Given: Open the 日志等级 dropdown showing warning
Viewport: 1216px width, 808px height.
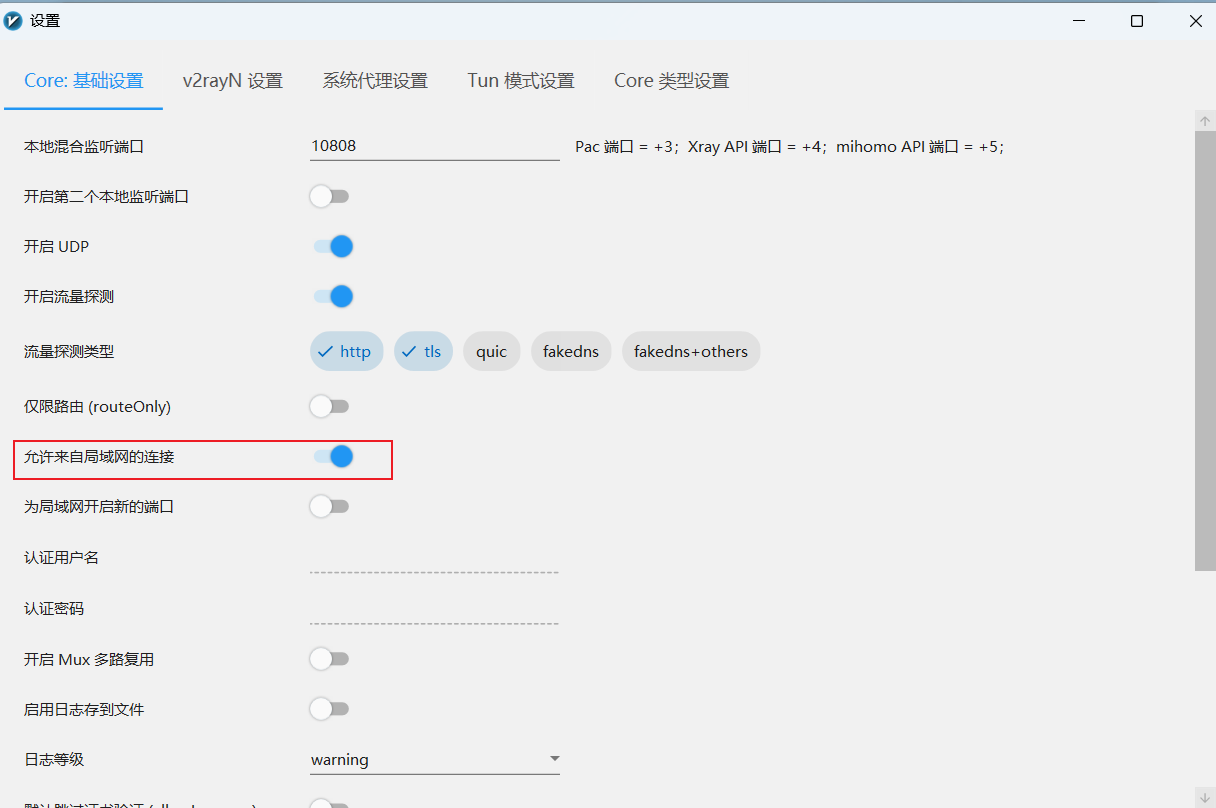Looking at the screenshot, I should [x=435, y=759].
